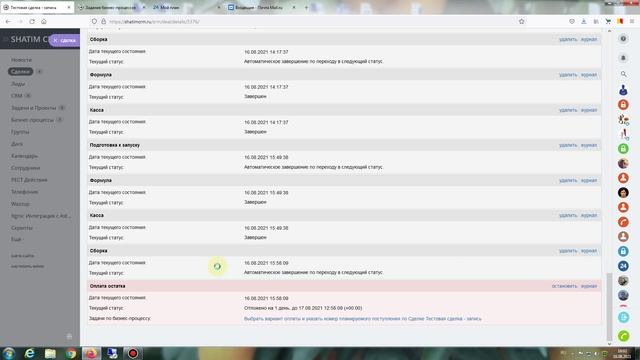Open 'журнал' for 'Оплата остатка'
Viewport: 640px width, 360px height.
tap(589, 286)
